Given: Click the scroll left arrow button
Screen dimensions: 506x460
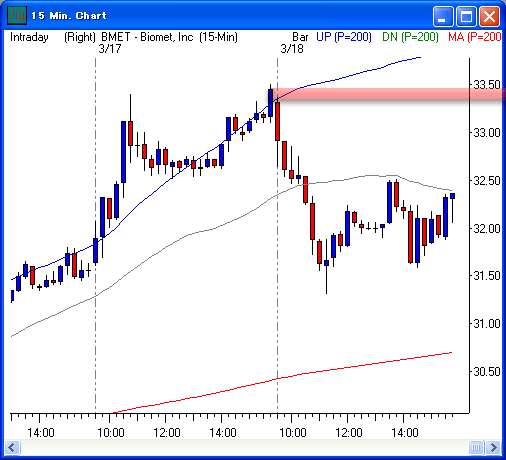Looking at the screenshot, I should point(13,447).
